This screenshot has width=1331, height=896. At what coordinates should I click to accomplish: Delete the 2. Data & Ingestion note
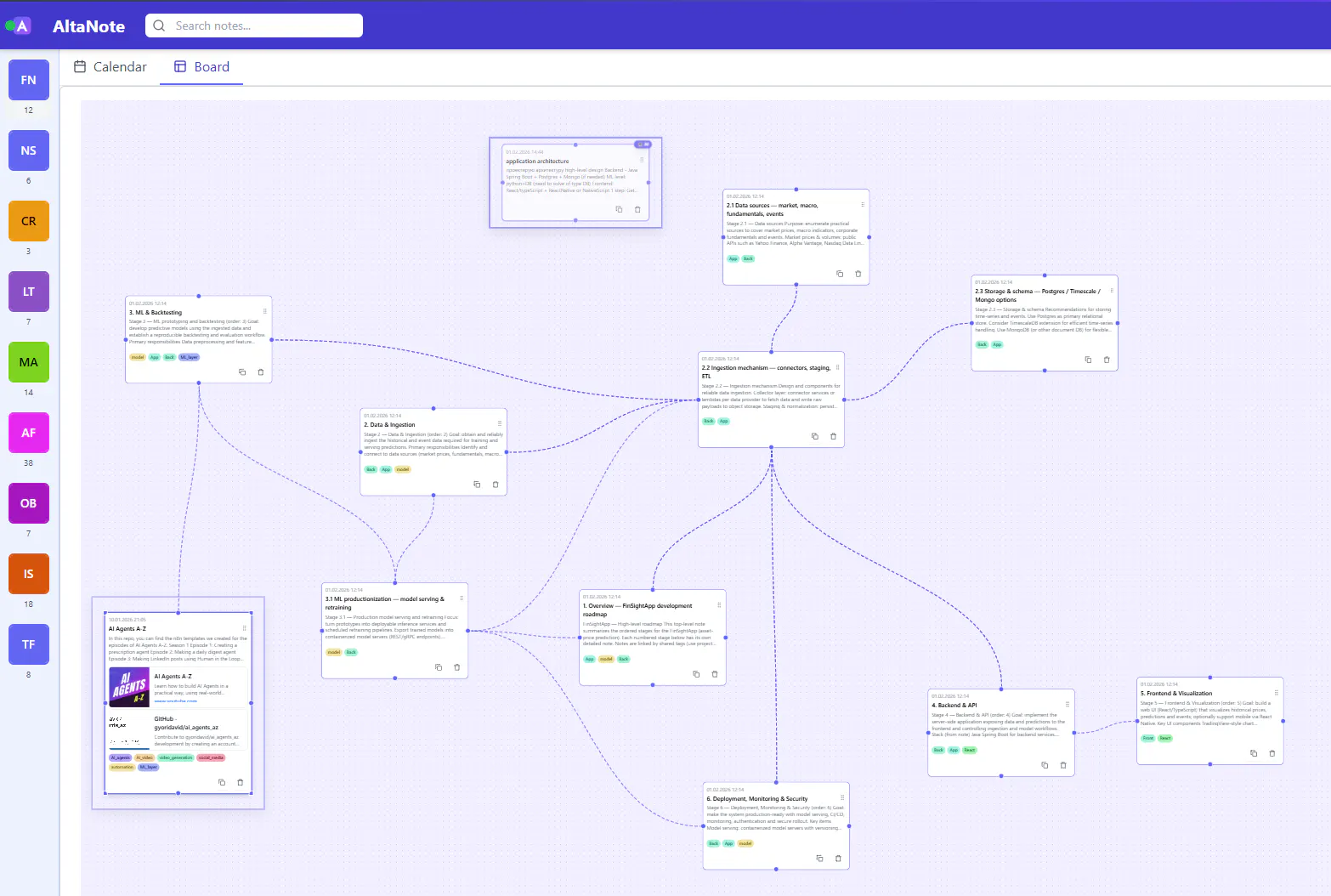point(496,485)
